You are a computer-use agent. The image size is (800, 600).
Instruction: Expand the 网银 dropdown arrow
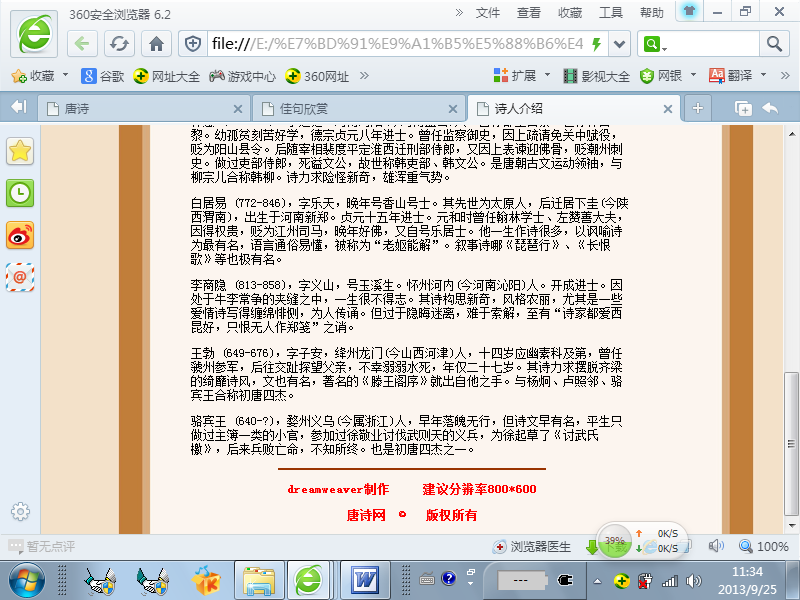coord(692,76)
